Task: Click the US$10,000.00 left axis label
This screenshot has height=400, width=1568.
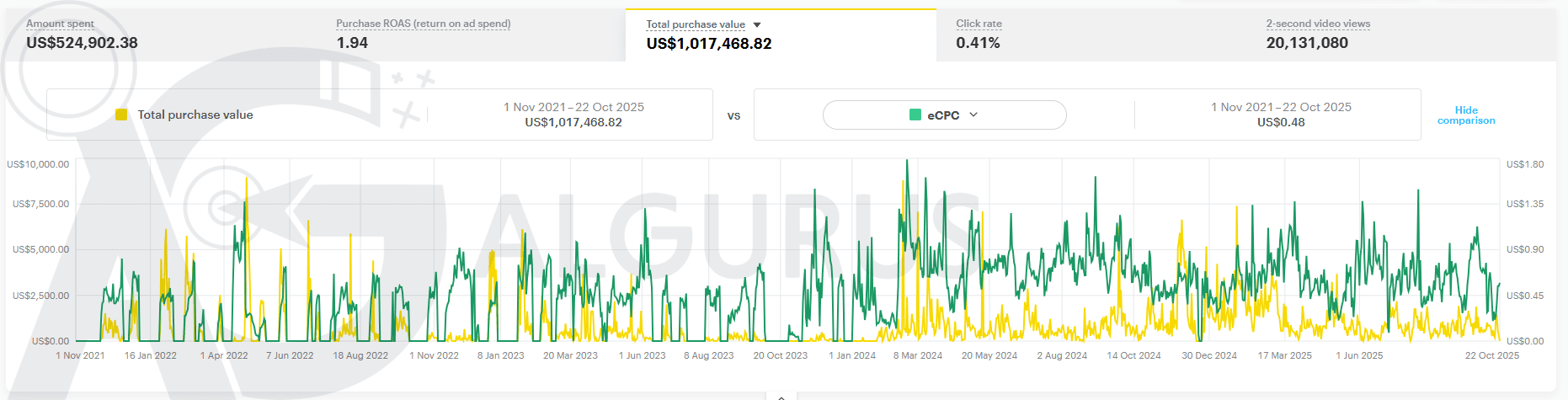Action: click(38, 164)
